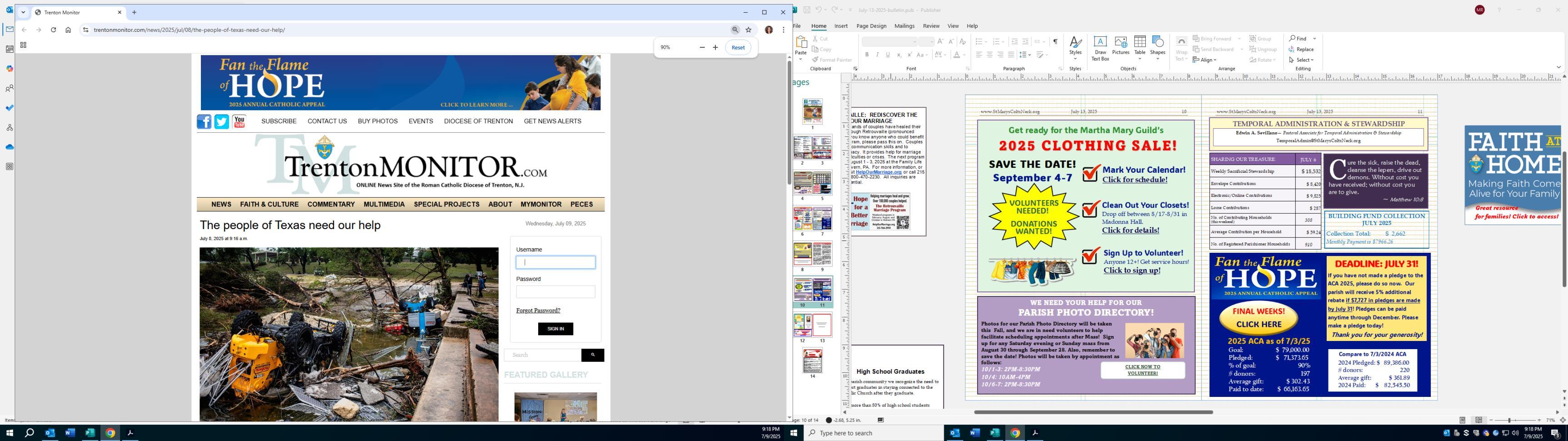Open the Review tab in Publisher

(x=931, y=26)
